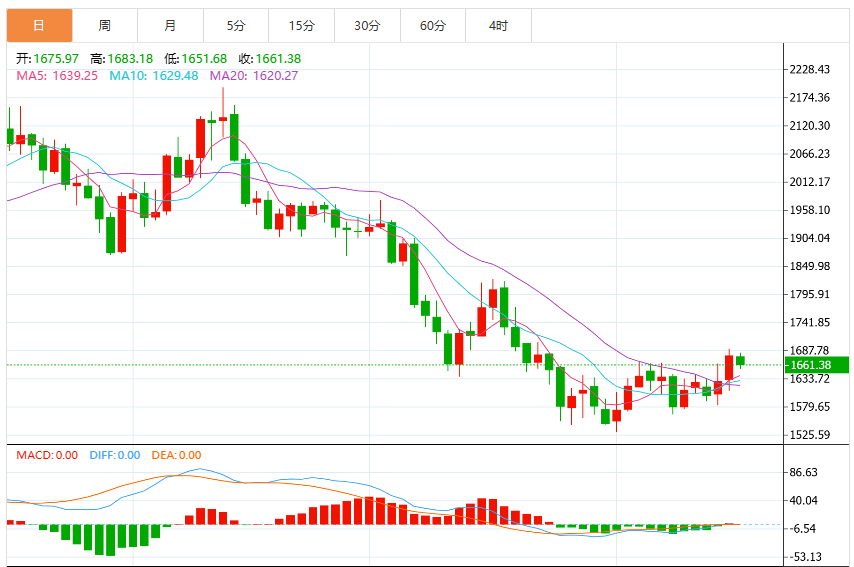Screen dimensions: 854x567
Task: Click the MA20: 1620.27 indicator label
Action: 254,76
